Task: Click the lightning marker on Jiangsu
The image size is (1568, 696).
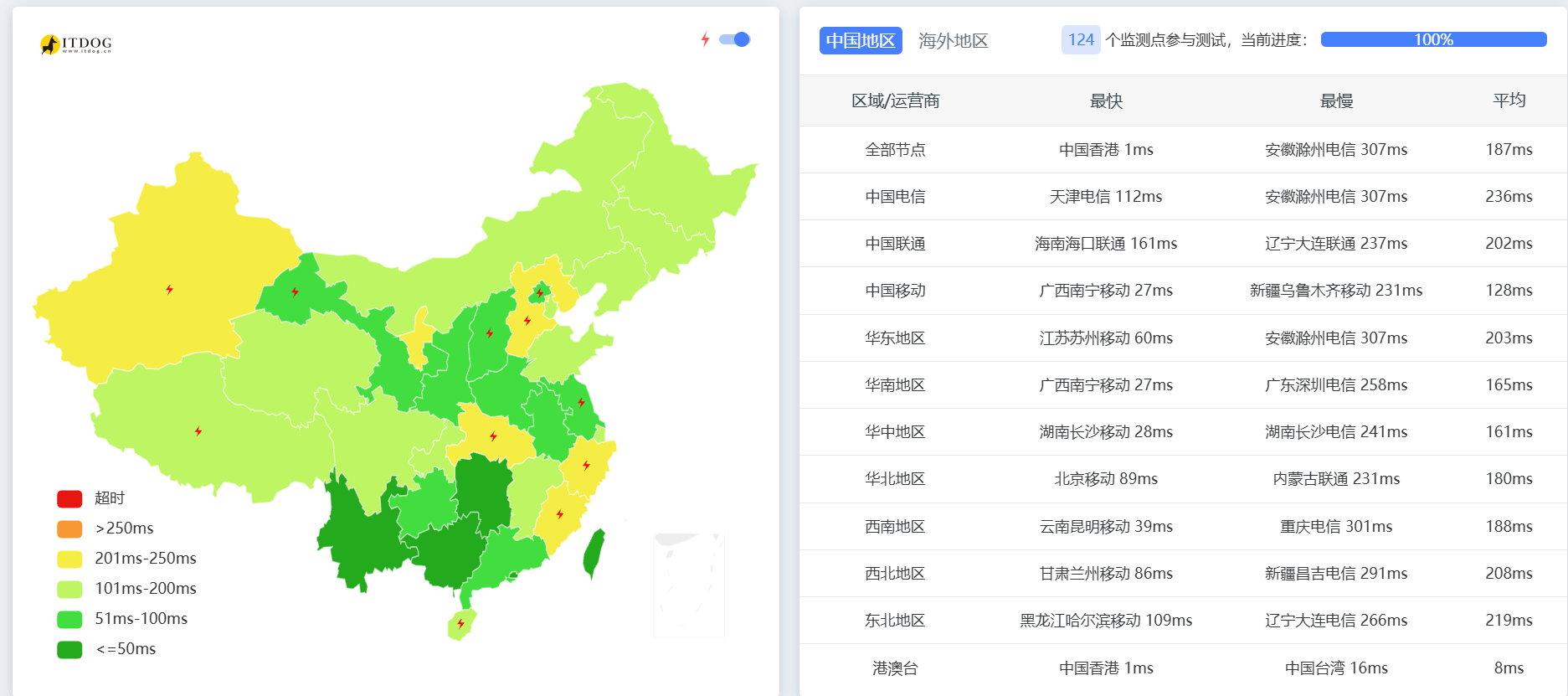Action: pos(581,403)
